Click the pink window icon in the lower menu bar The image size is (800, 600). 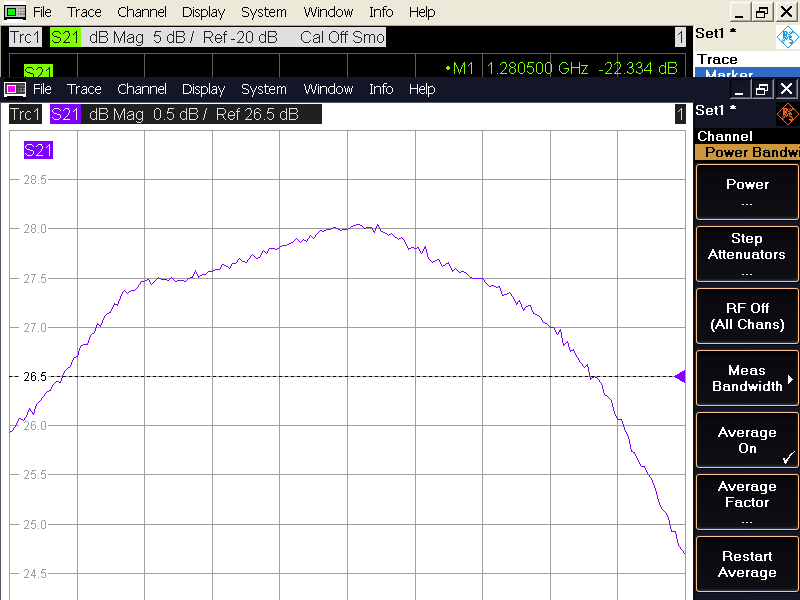pos(15,89)
